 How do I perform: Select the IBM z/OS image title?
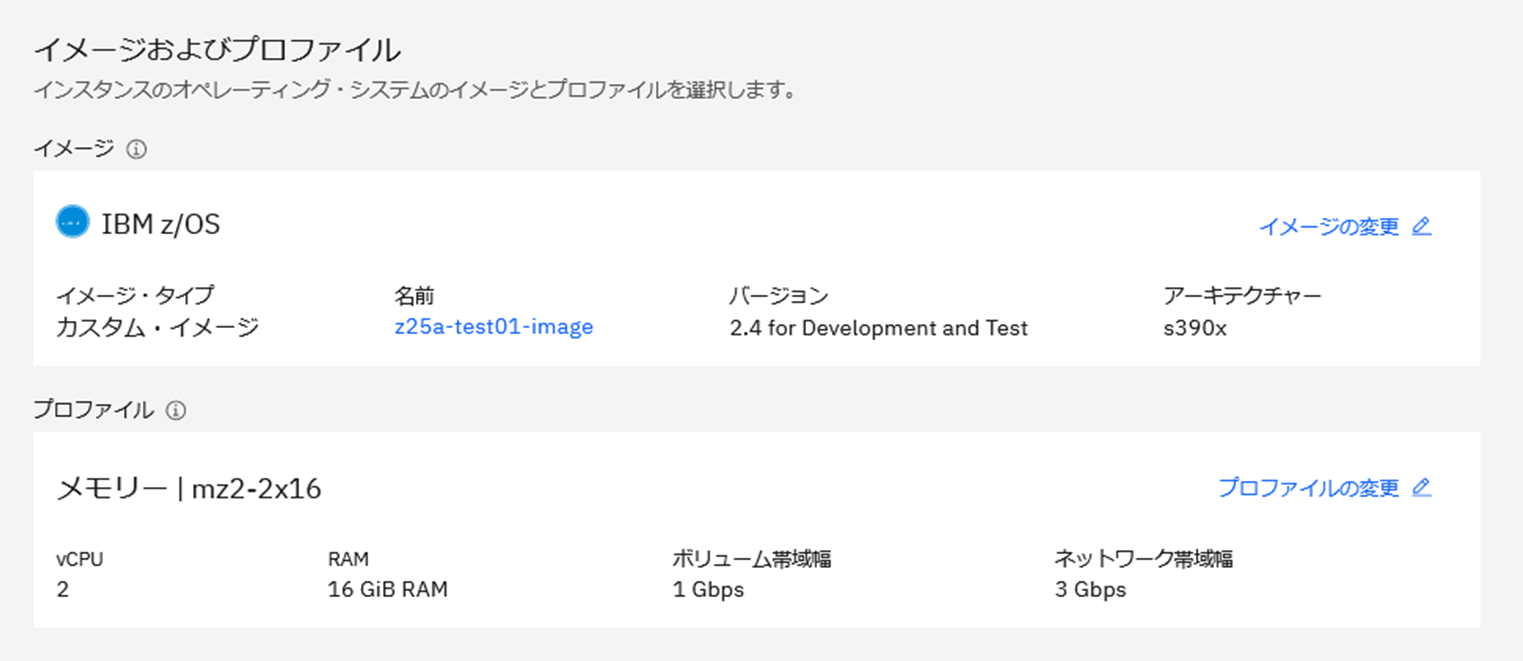pos(161,224)
